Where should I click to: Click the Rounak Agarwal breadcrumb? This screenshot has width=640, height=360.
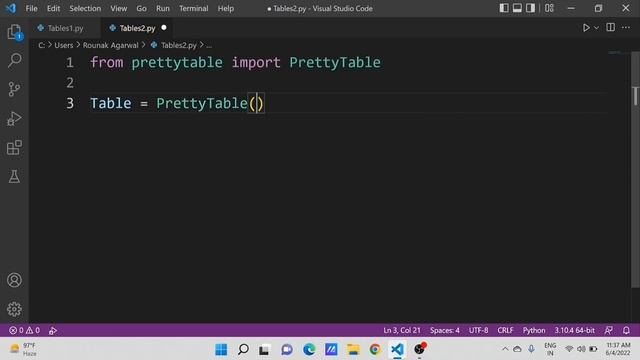(110, 45)
